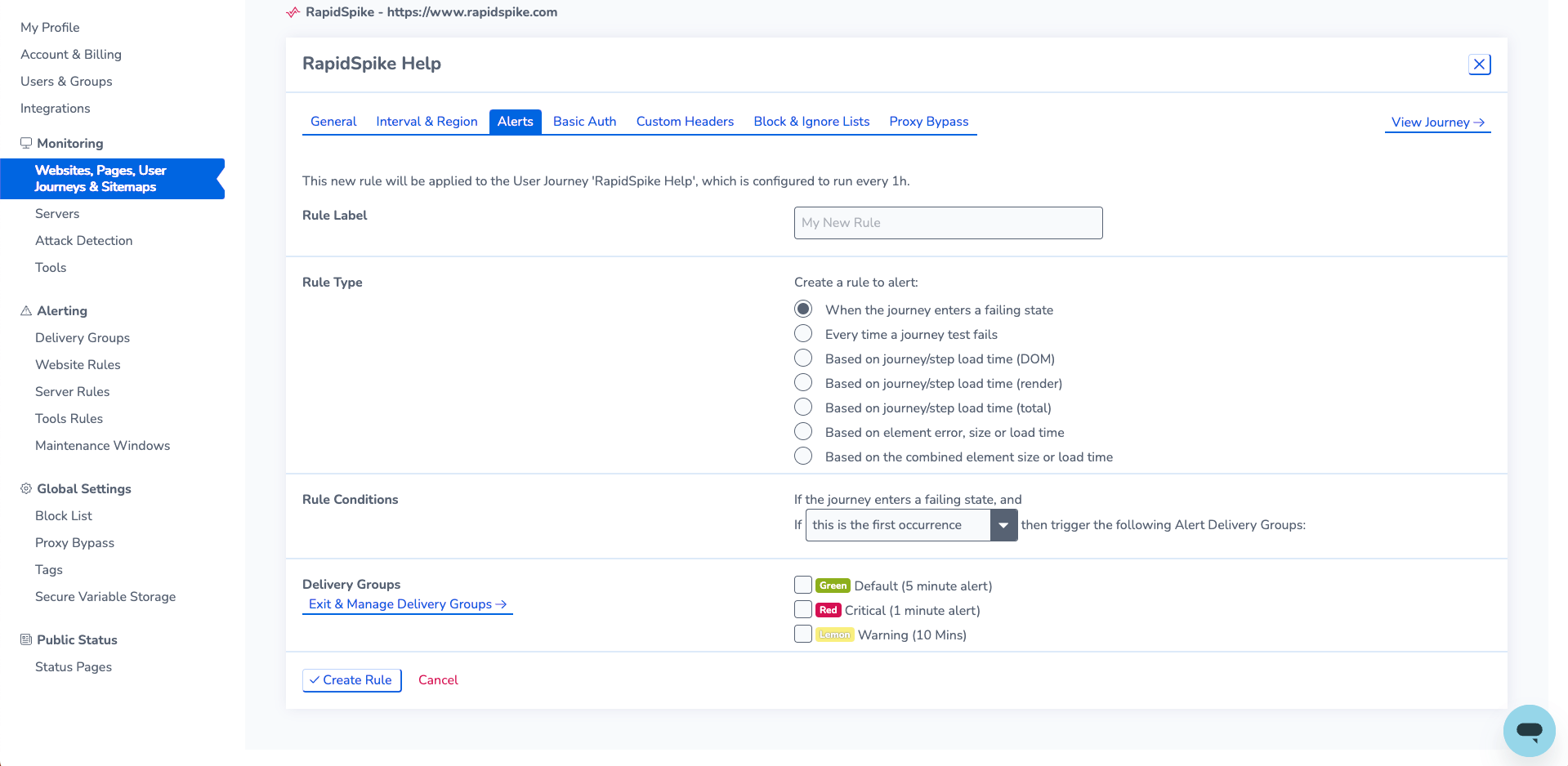
Task: Check the Default (5 minute alert) group
Action: click(x=803, y=585)
